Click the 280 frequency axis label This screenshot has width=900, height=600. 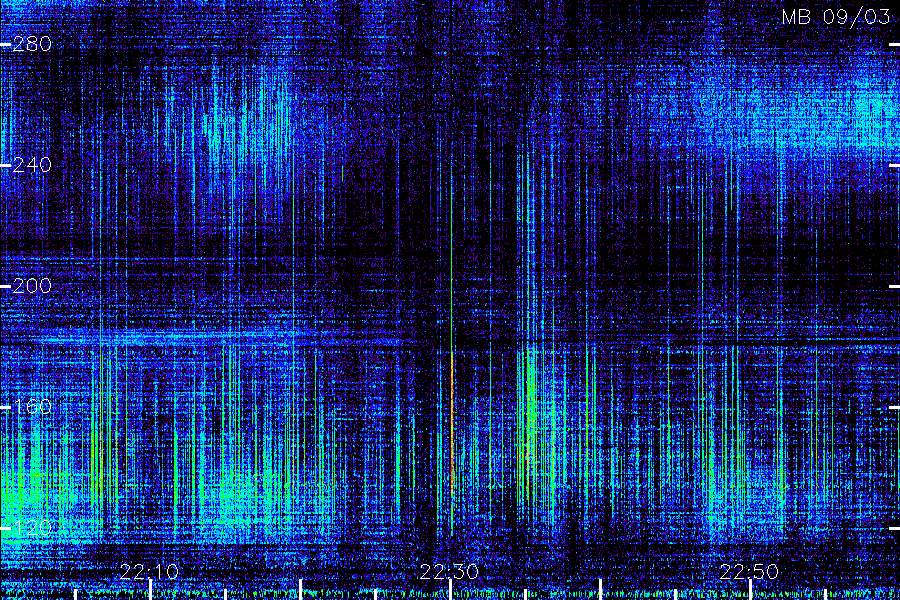tap(32, 44)
